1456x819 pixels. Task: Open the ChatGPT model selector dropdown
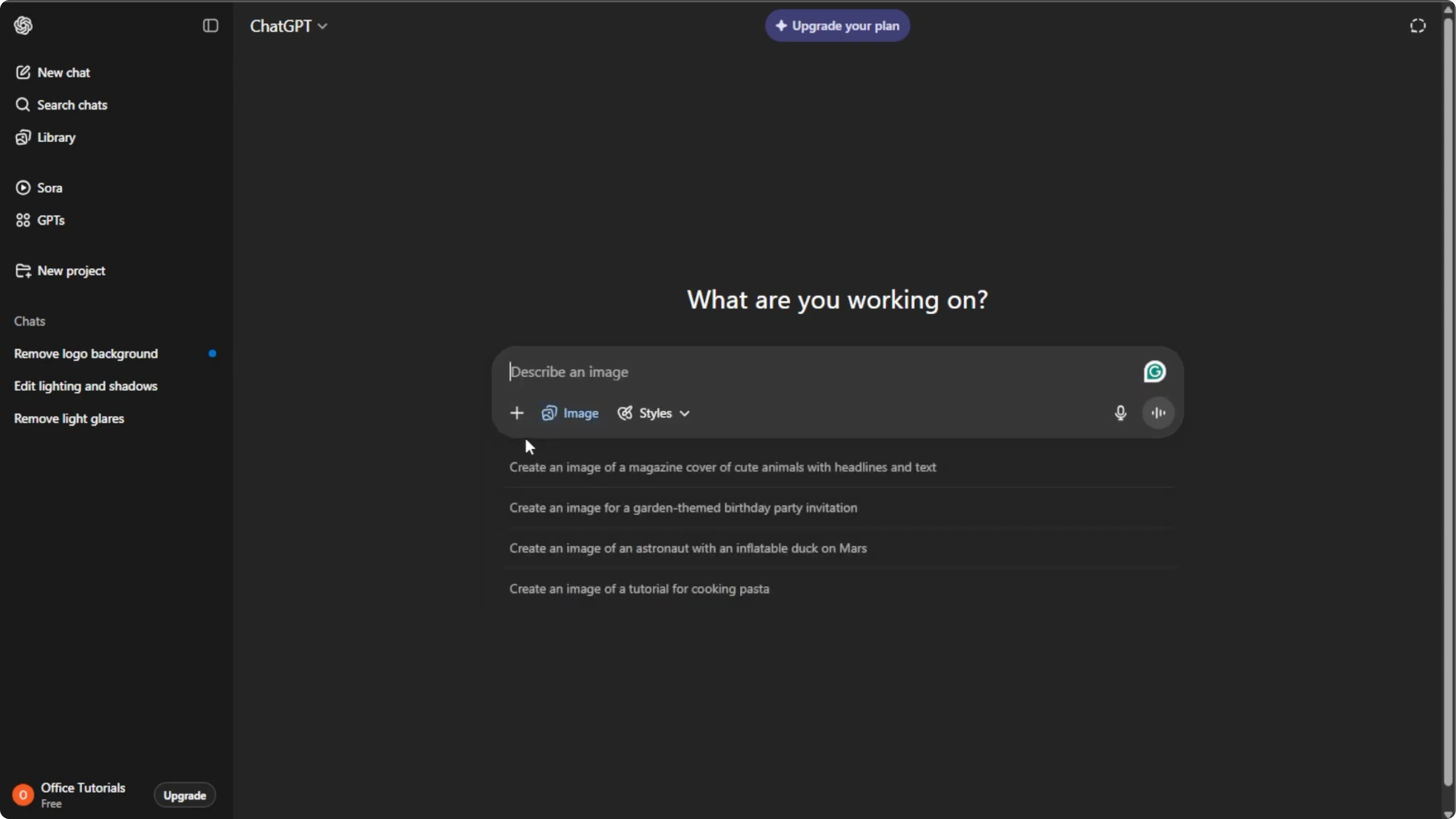[x=288, y=26]
